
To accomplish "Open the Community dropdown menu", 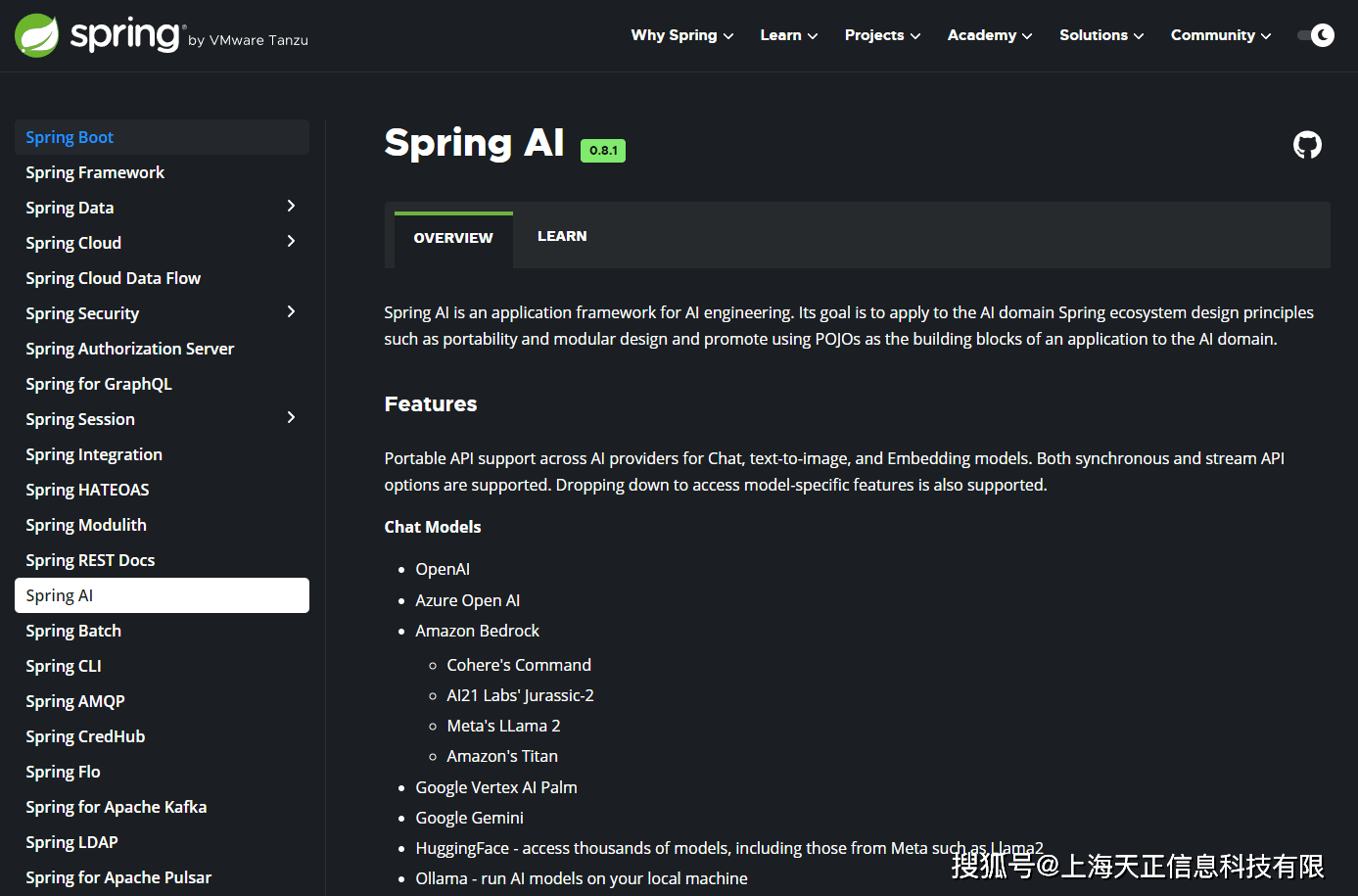I will coord(1220,35).
